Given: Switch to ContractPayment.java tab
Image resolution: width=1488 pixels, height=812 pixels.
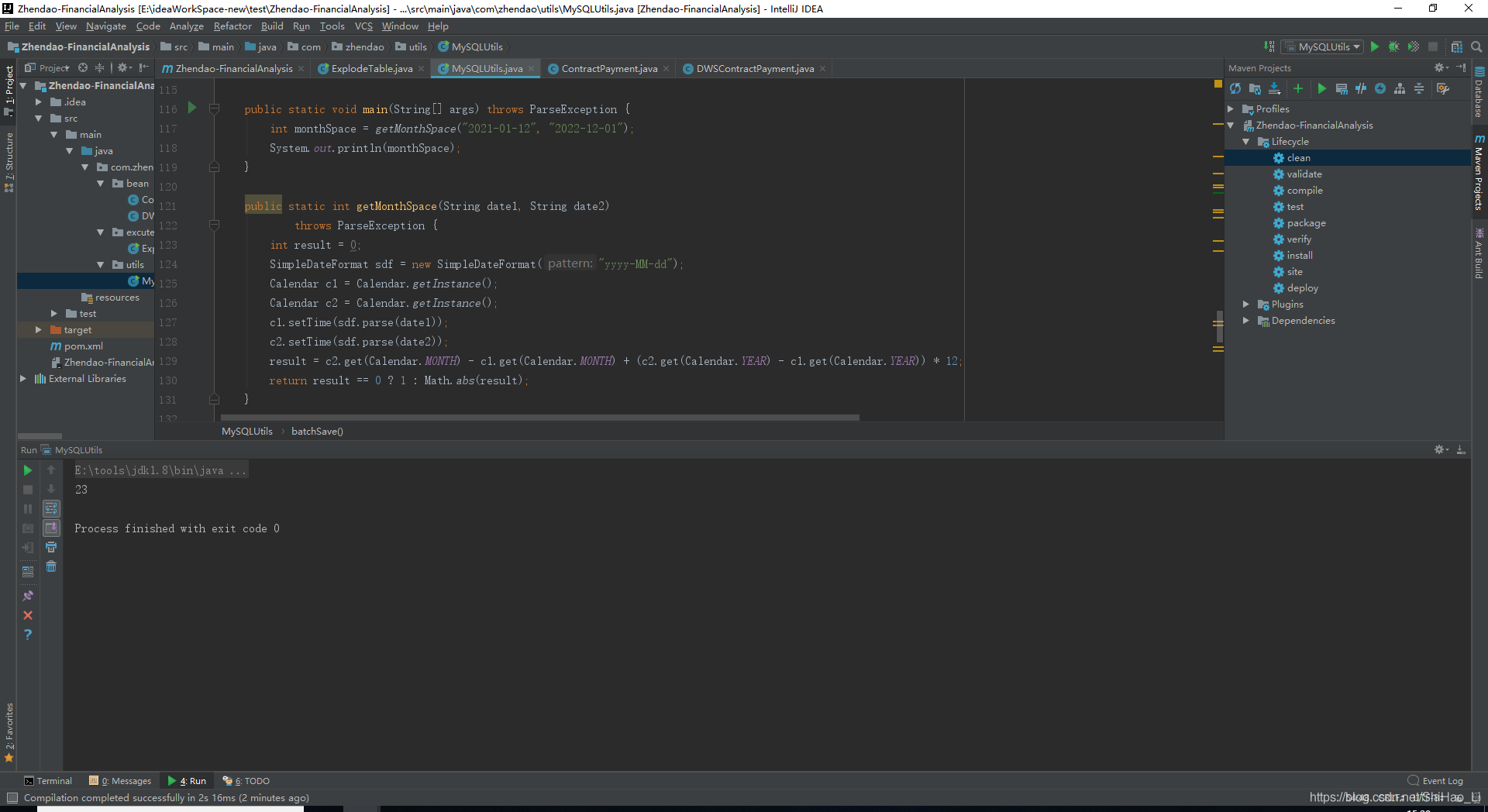Looking at the screenshot, I should pos(609,69).
